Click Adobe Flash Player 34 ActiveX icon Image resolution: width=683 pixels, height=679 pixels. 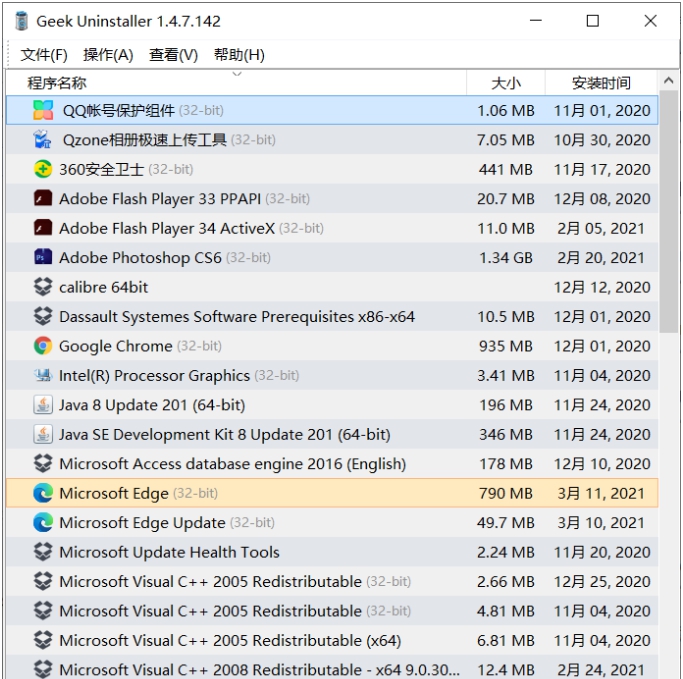tap(43, 228)
